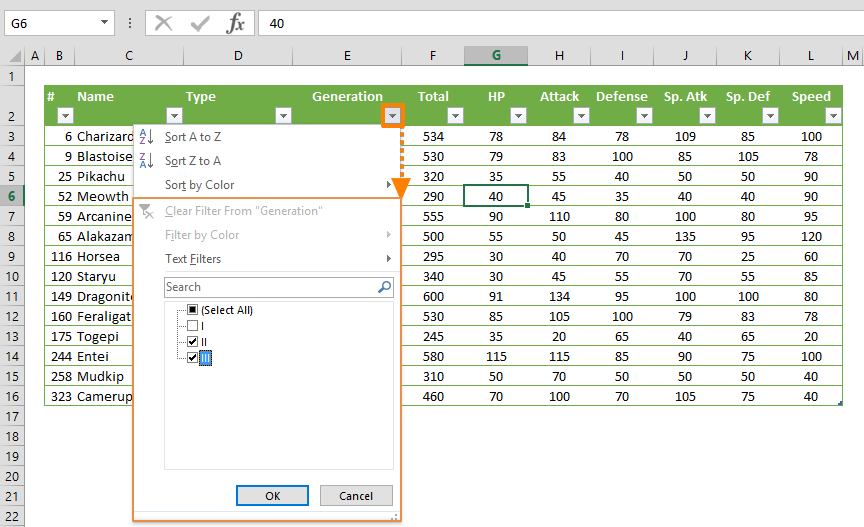The image size is (864, 527).
Task: Click the Total cell containing 534
Action: 433,137
